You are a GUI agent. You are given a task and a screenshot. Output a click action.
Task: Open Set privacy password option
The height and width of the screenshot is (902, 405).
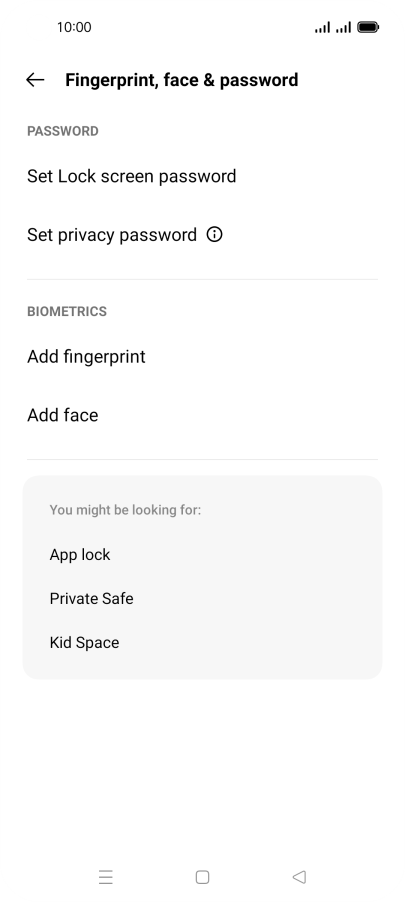202,235
